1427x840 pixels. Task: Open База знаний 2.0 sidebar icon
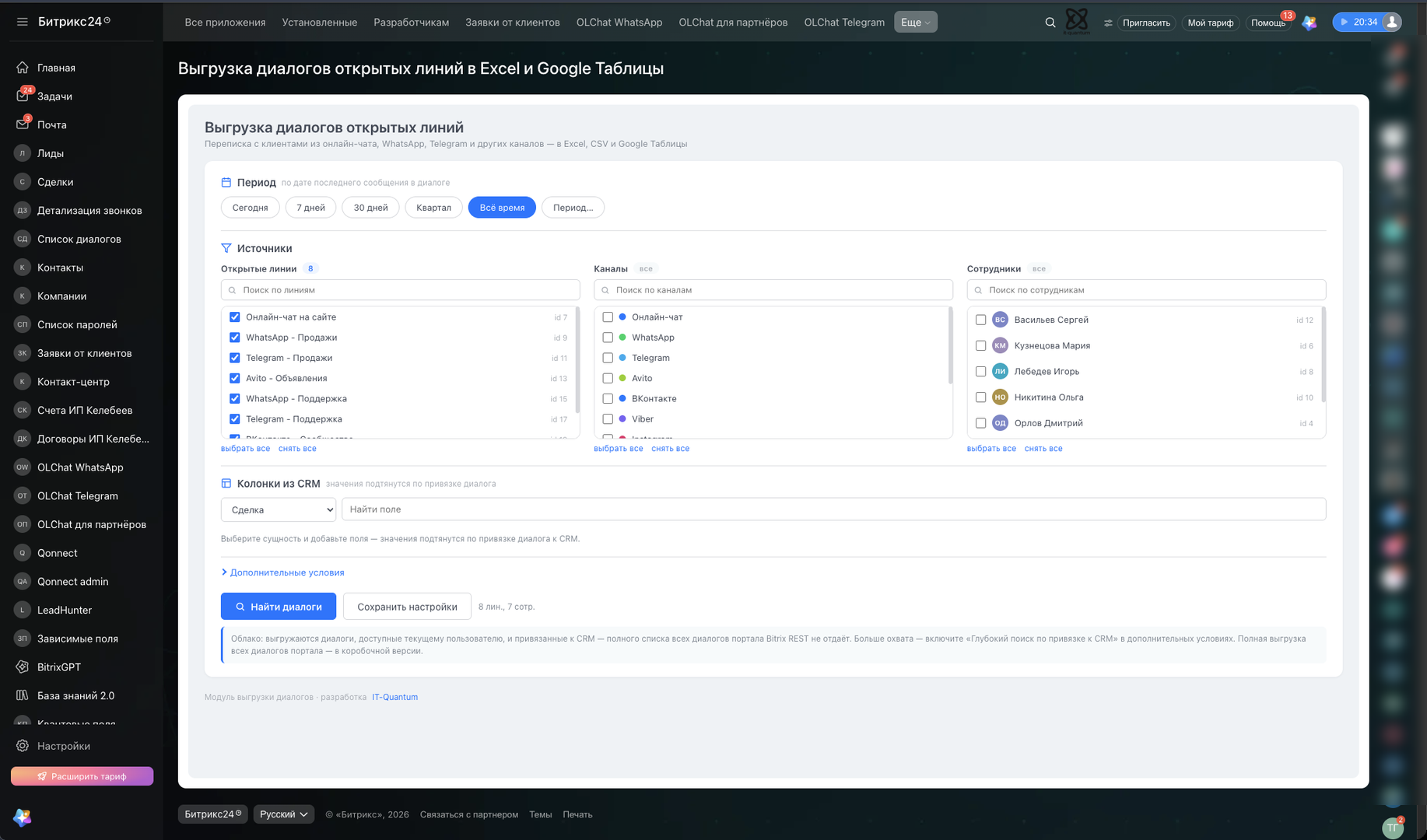tap(23, 695)
